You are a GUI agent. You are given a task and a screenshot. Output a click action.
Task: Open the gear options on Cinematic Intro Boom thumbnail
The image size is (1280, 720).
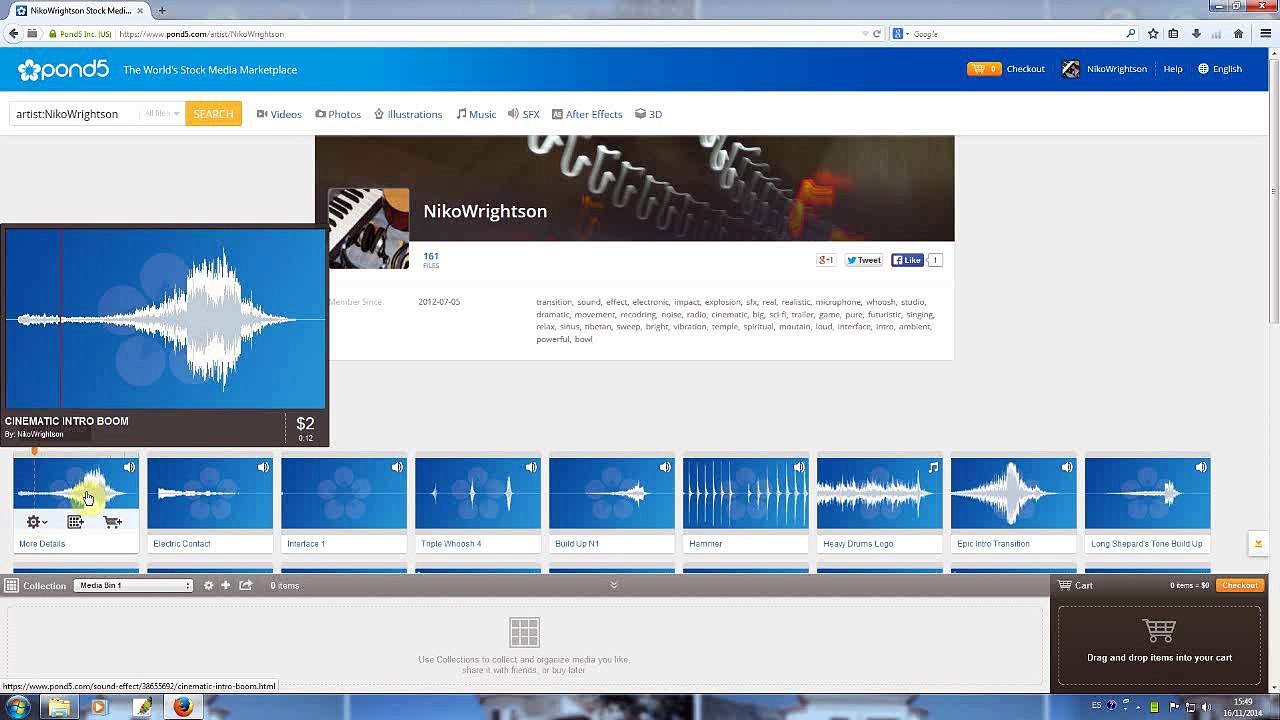pyautogui.click(x=36, y=522)
